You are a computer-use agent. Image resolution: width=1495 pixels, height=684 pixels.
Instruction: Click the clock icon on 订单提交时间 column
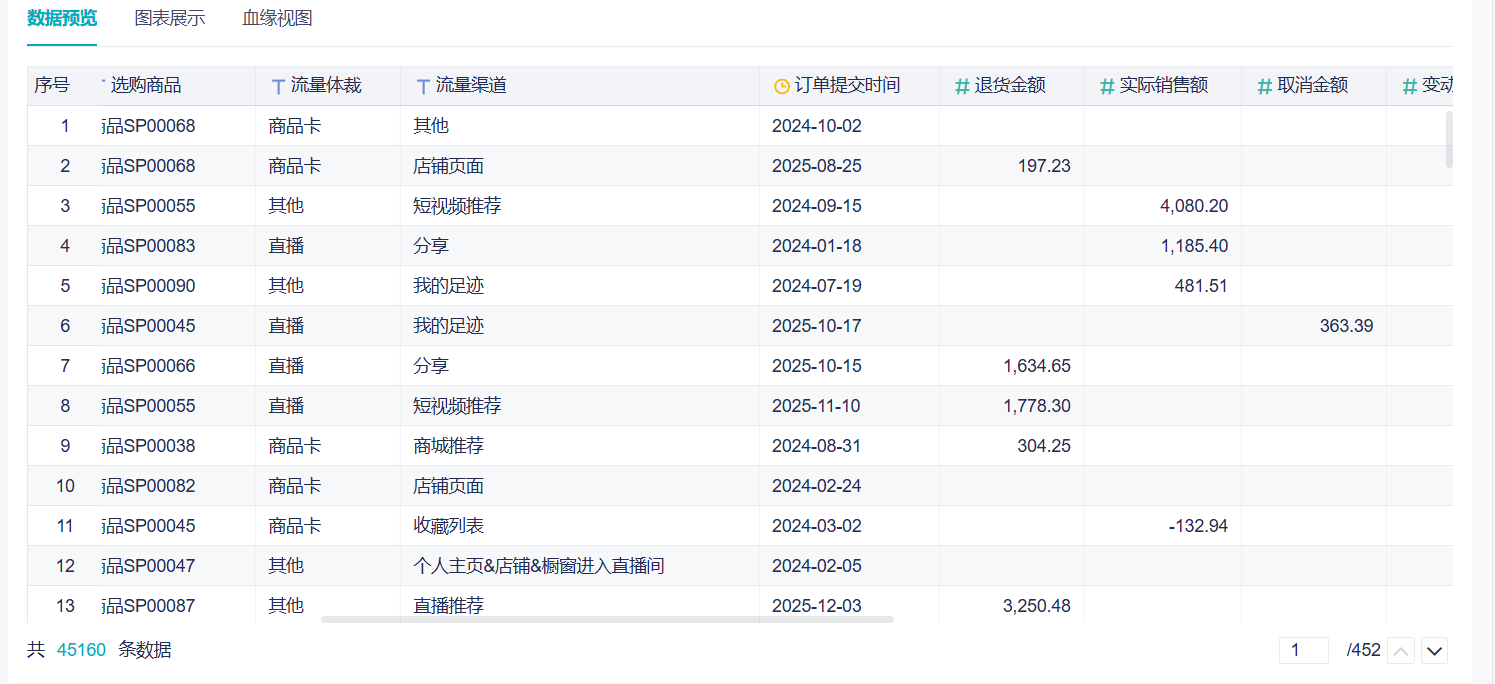pyautogui.click(x=781, y=86)
